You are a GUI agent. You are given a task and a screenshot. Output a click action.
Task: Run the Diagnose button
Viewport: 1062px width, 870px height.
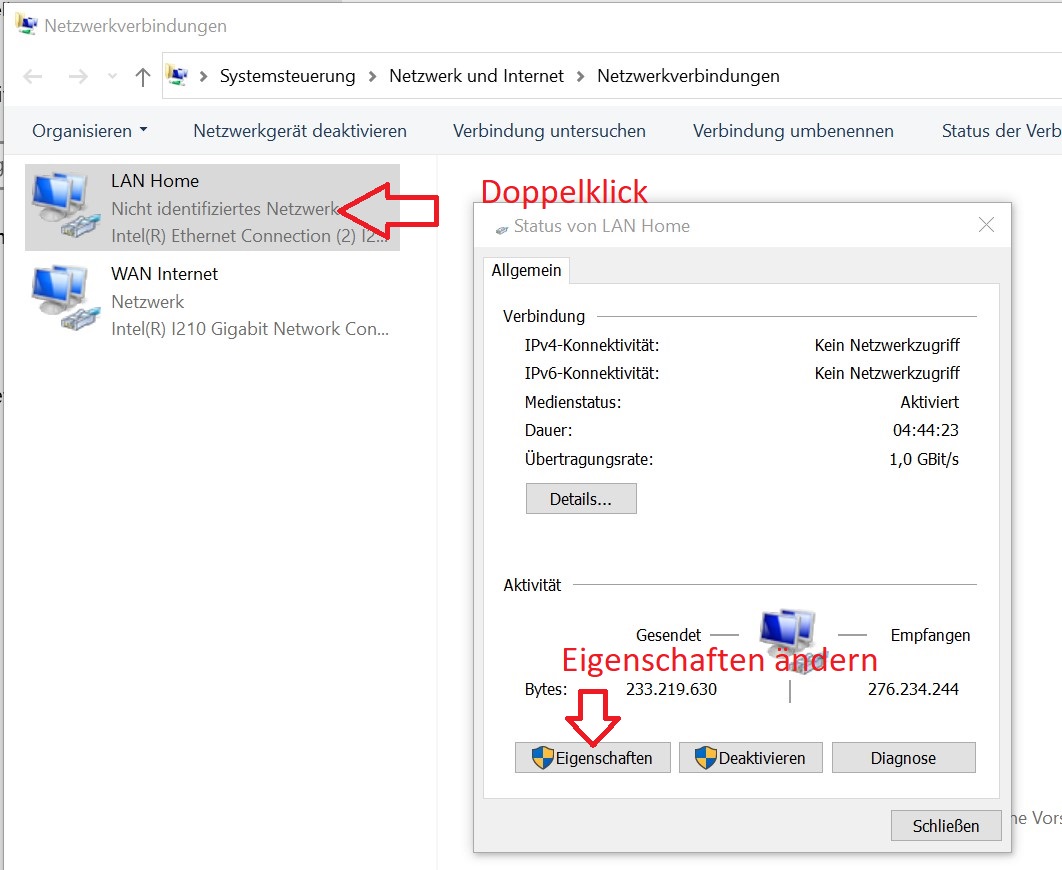902,758
